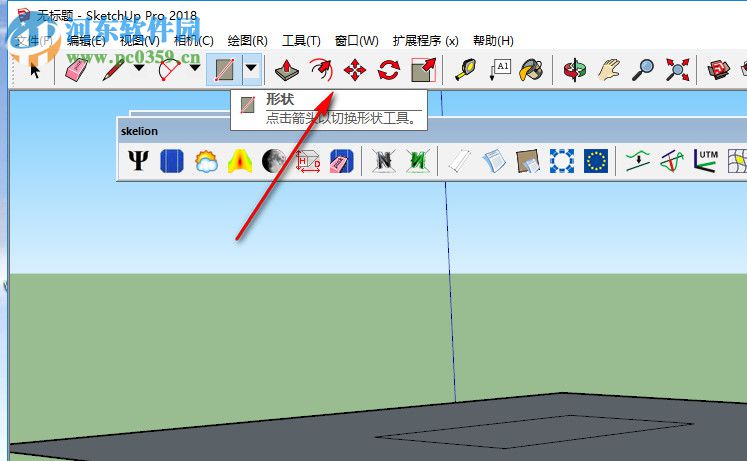The width and height of the screenshot is (747, 461).
Task: Open the 相机(C) menu
Action: (x=193, y=40)
